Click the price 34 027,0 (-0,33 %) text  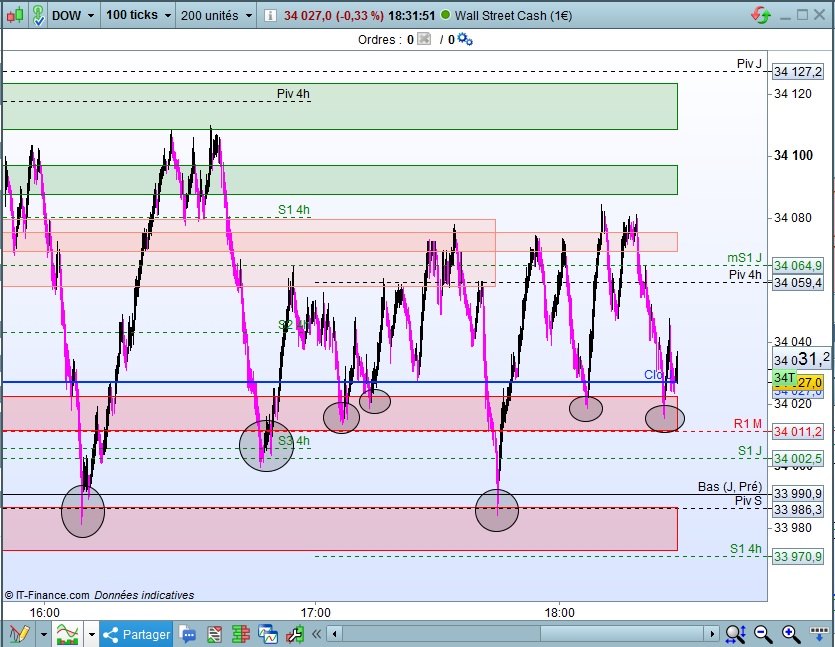pos(333,15)
